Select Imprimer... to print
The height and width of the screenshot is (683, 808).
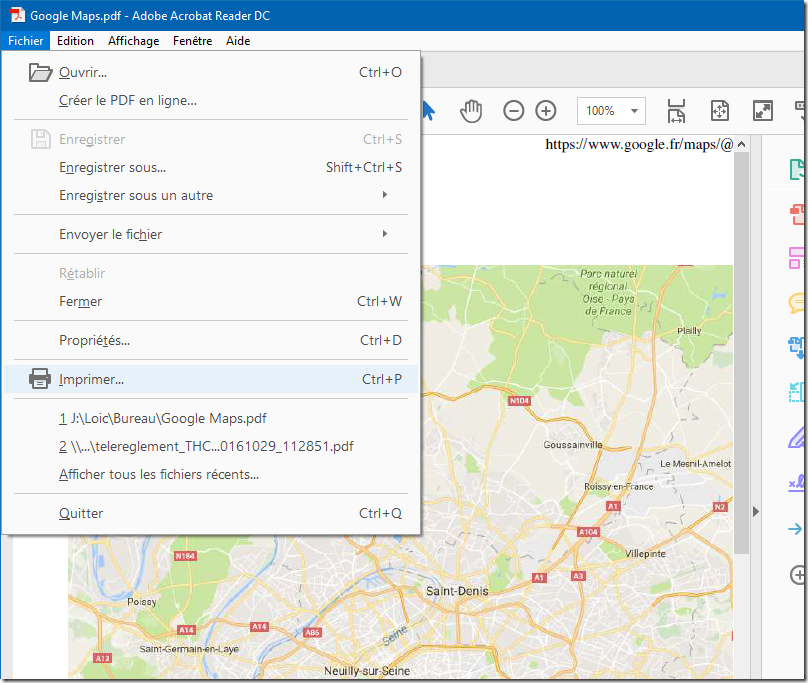211,379
